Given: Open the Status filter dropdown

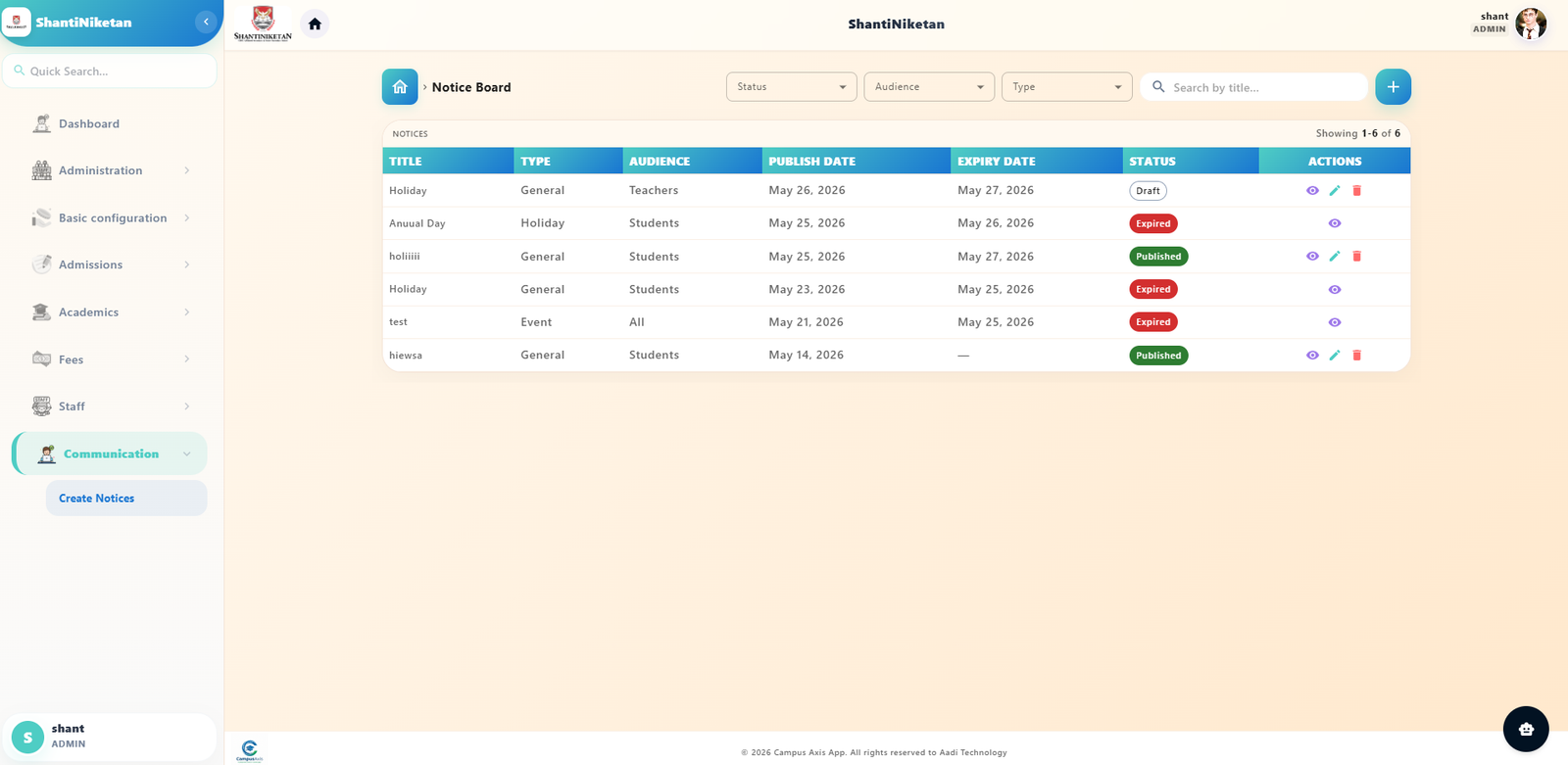Looking at the screenshot, I should pyautogui.click(x=792, y=87).
